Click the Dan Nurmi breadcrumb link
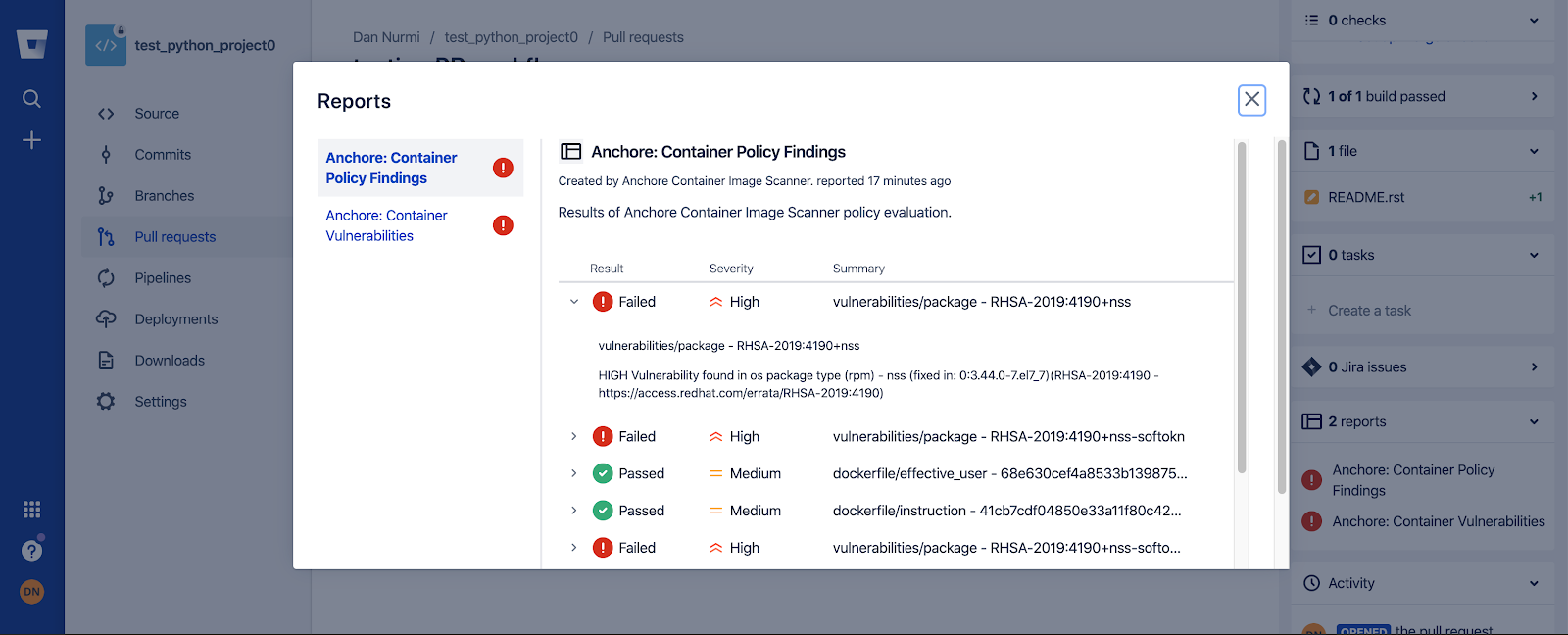Image resolution: width=1568 pixels, height=635 pixels. click(386, 37)
